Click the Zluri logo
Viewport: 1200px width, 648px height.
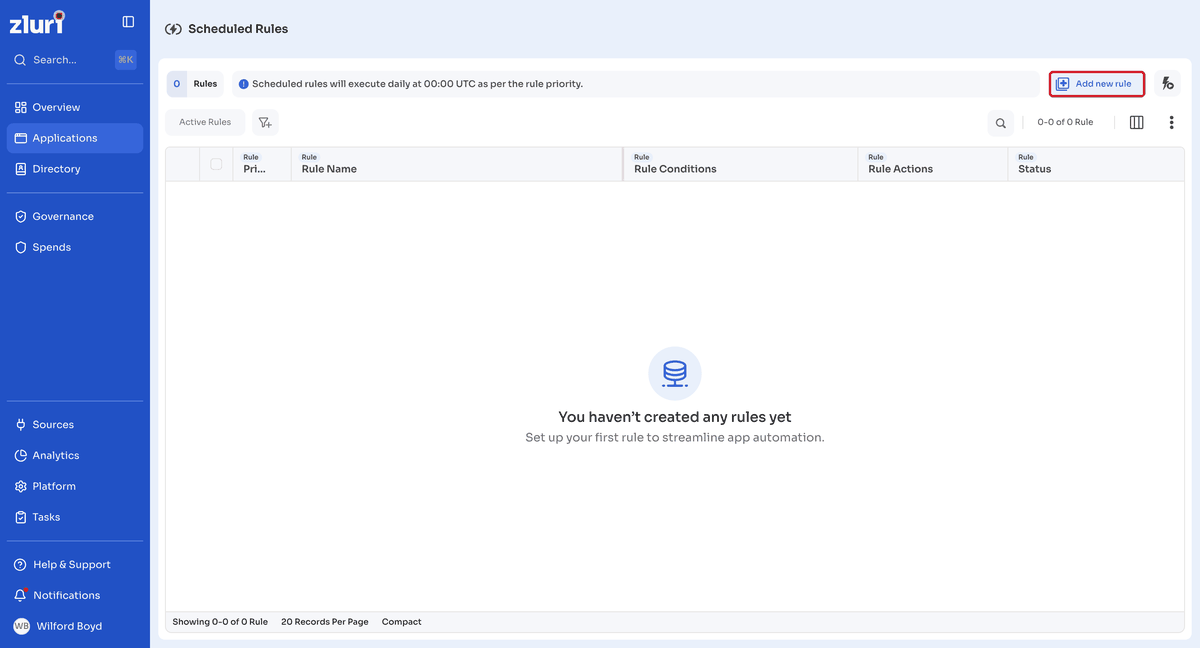tap(37, 22)
